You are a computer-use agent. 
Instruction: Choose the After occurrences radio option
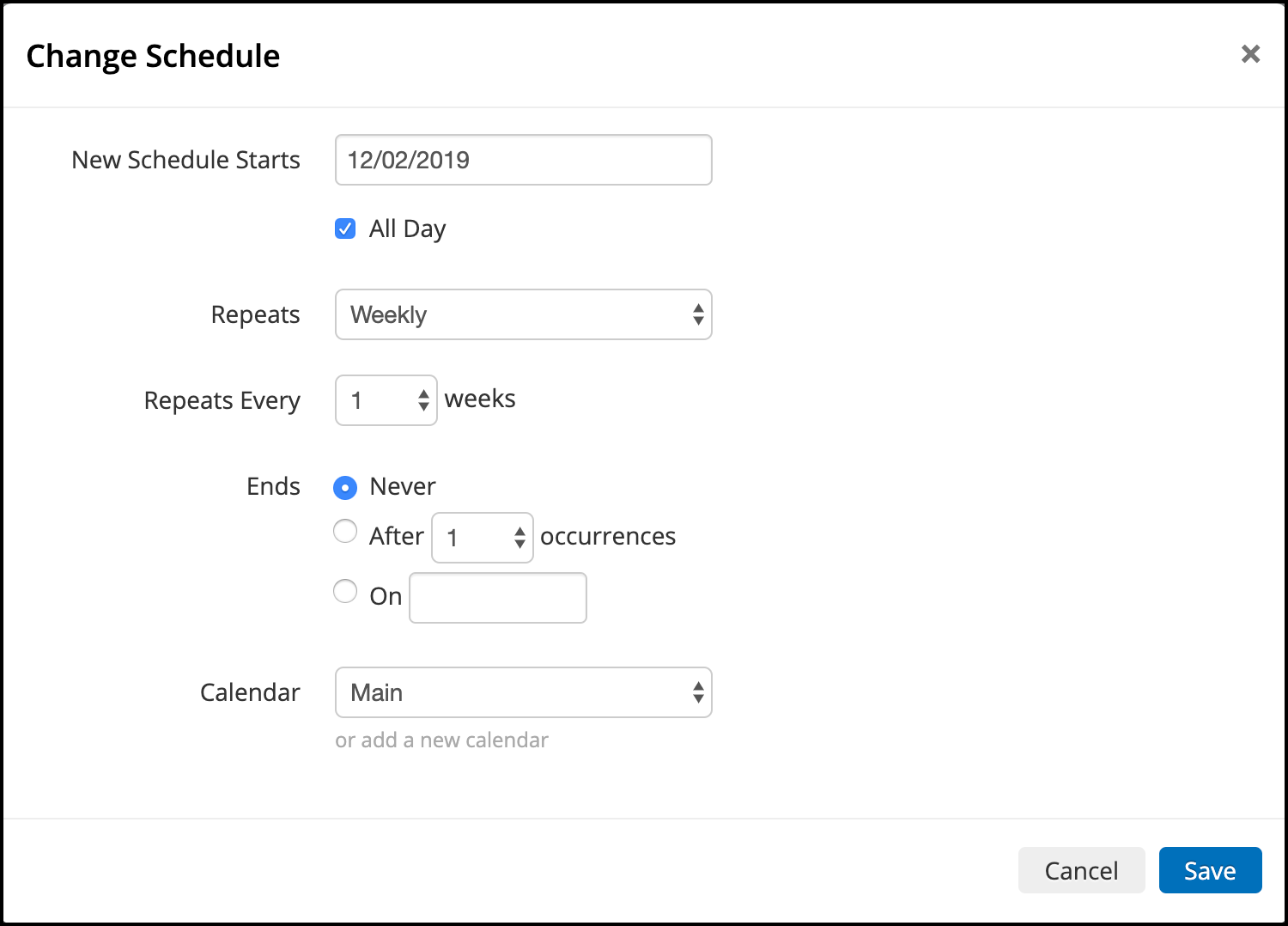point(345,532)
